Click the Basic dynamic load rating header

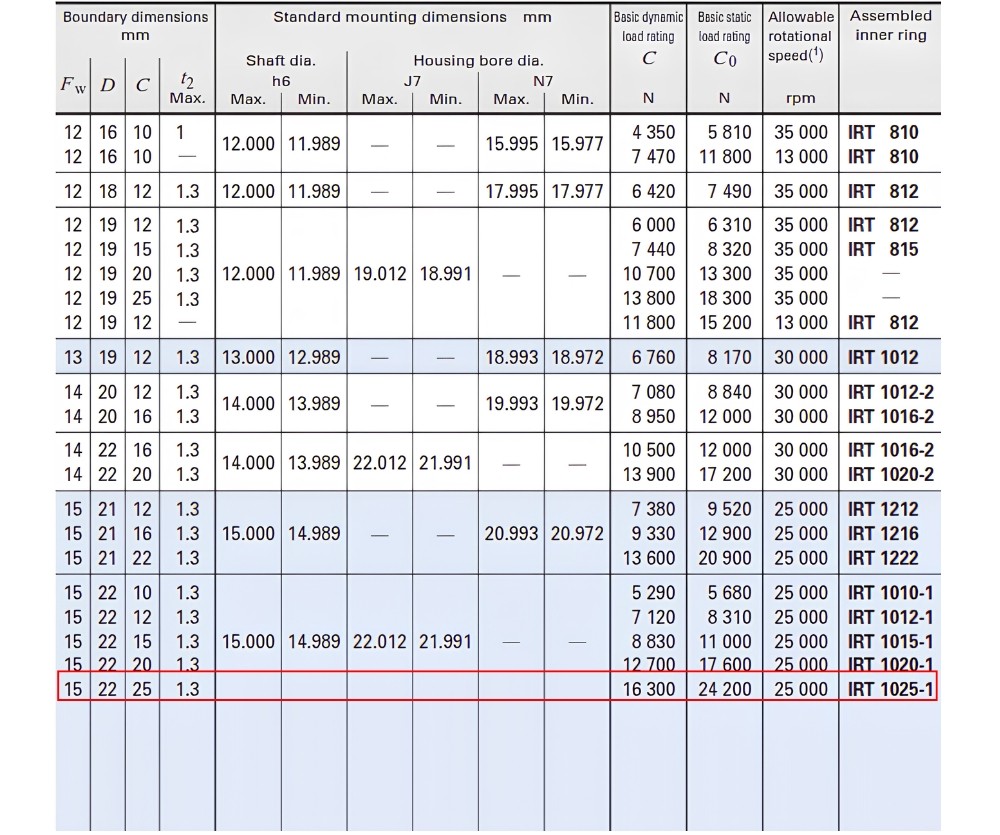click(x=648, y=38)
